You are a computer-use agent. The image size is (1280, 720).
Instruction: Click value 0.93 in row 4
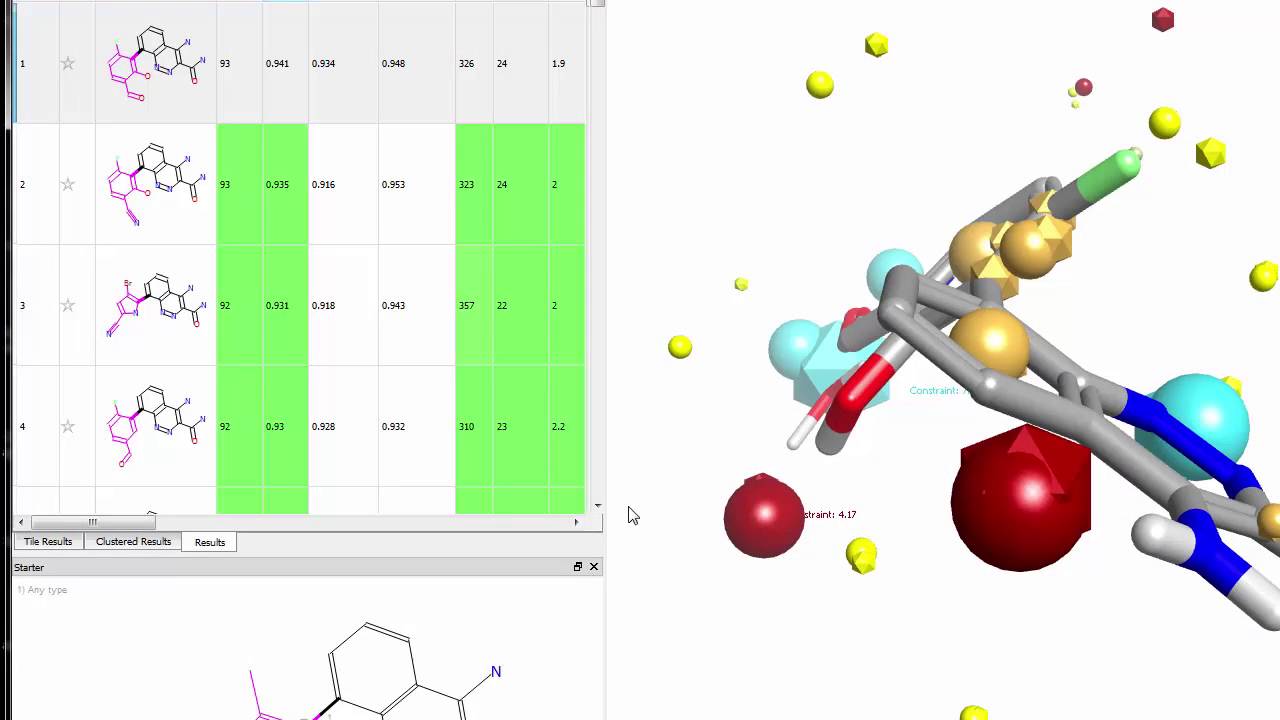click(x=274, y=426)
